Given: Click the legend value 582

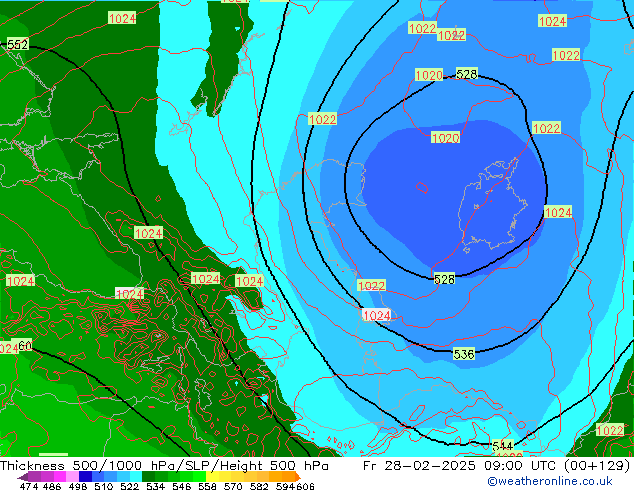Looking at the screenshot, I should tap(259, 486).
